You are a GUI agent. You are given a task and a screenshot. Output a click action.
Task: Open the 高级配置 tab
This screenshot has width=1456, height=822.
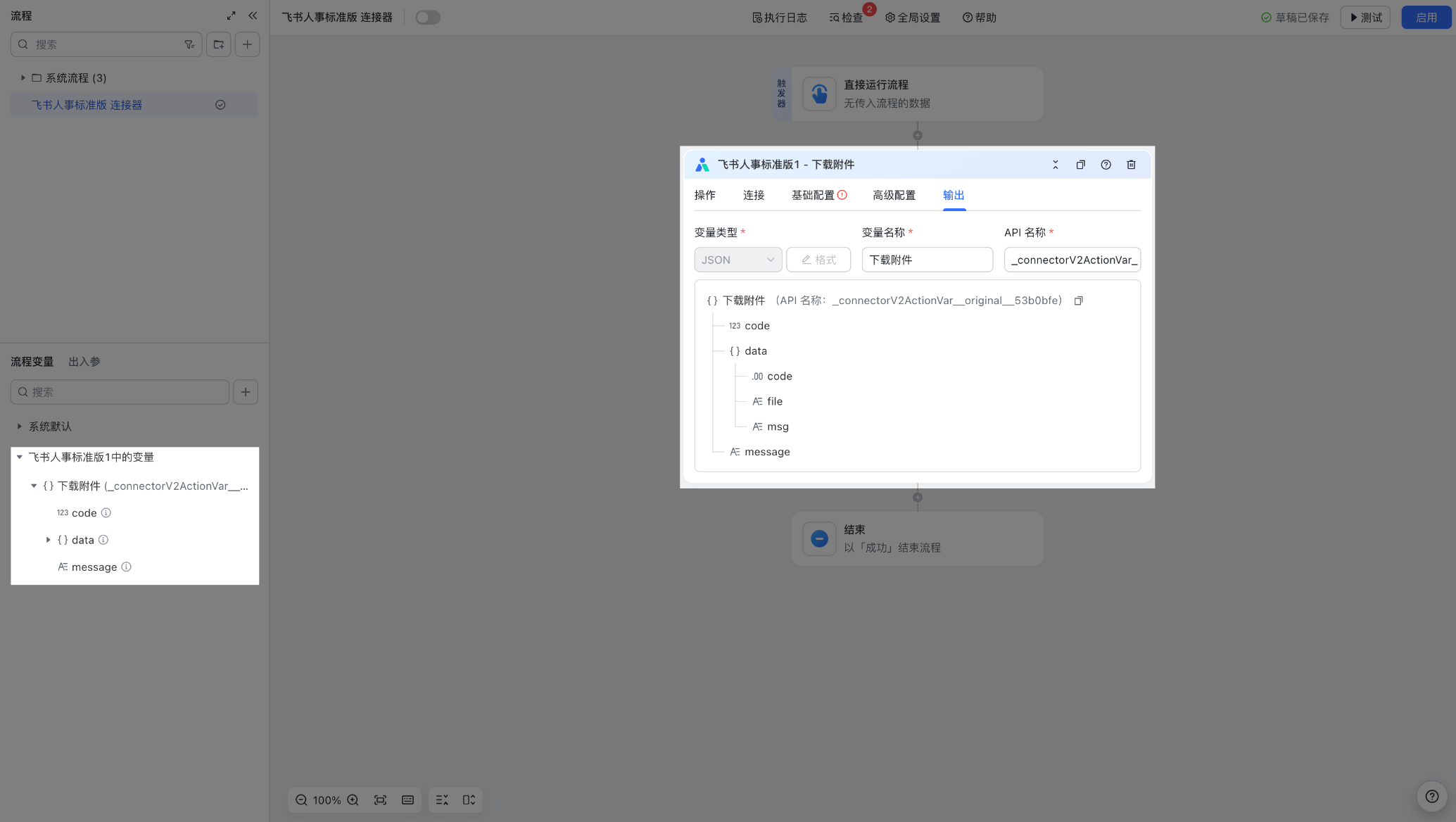[894, 195]
